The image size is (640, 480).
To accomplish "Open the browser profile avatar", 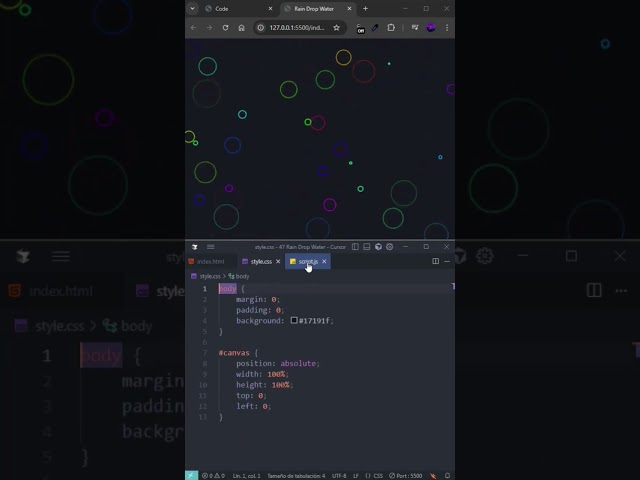I will (431, 28).
